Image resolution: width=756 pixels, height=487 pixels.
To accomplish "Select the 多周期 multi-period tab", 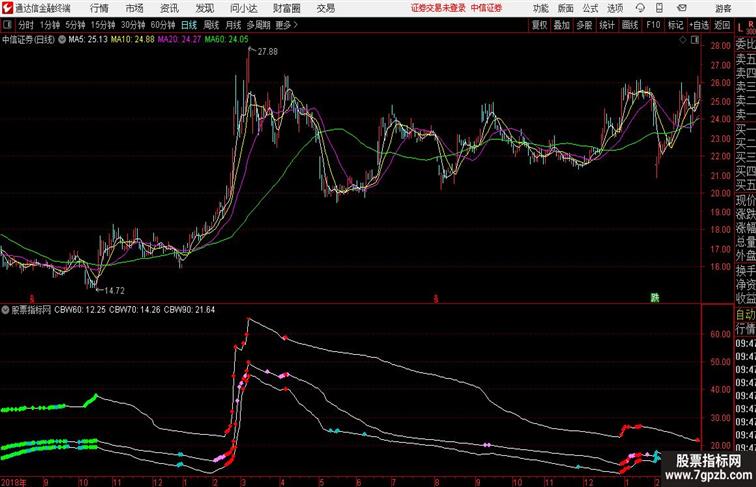I will [258, 25].
